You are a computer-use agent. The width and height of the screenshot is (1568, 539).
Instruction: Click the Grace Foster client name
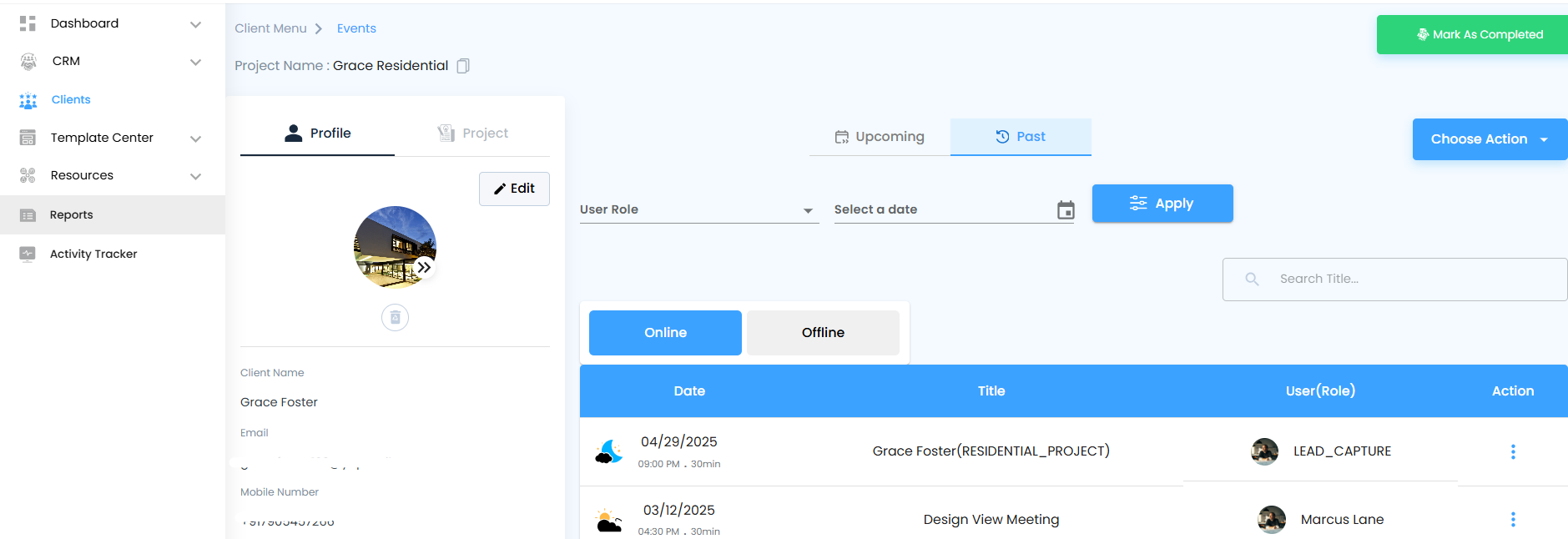279,402
